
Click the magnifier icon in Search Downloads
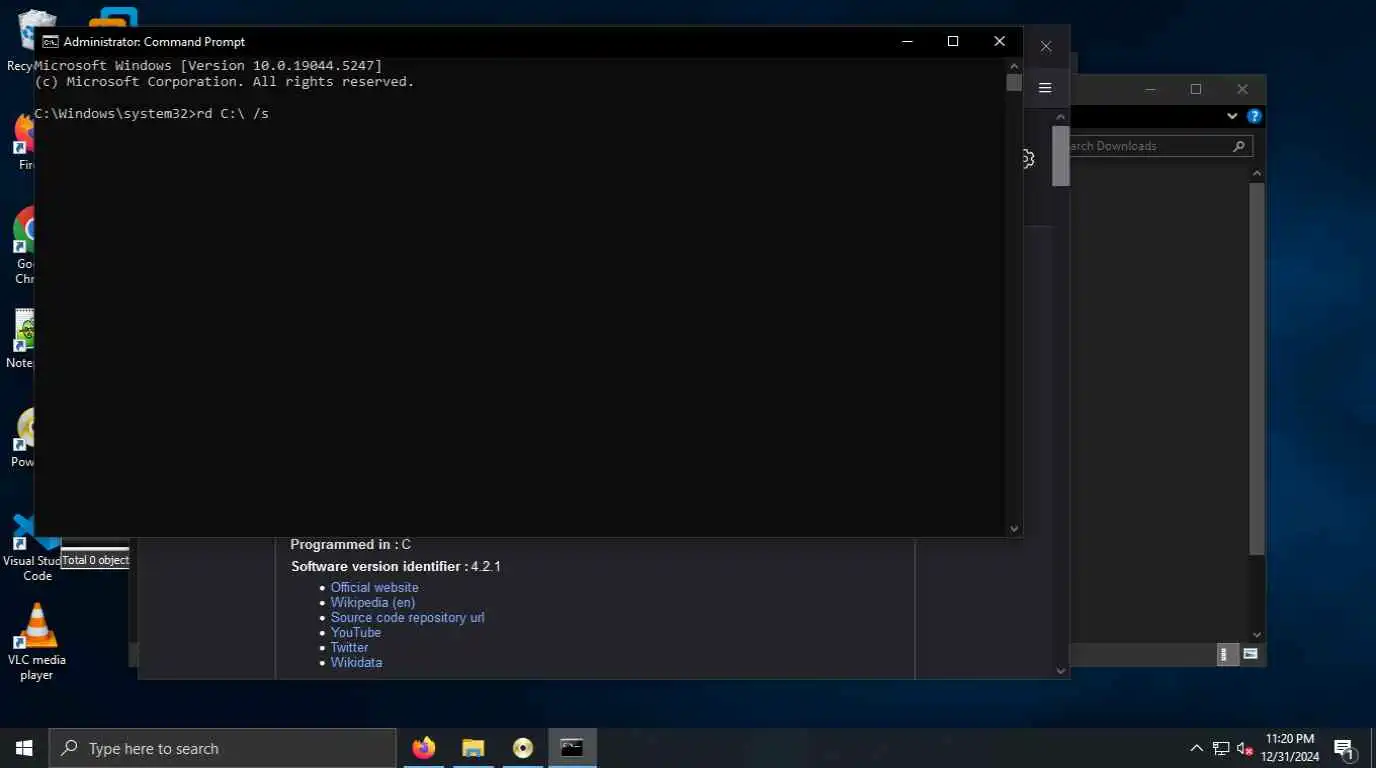[1239, 146]
